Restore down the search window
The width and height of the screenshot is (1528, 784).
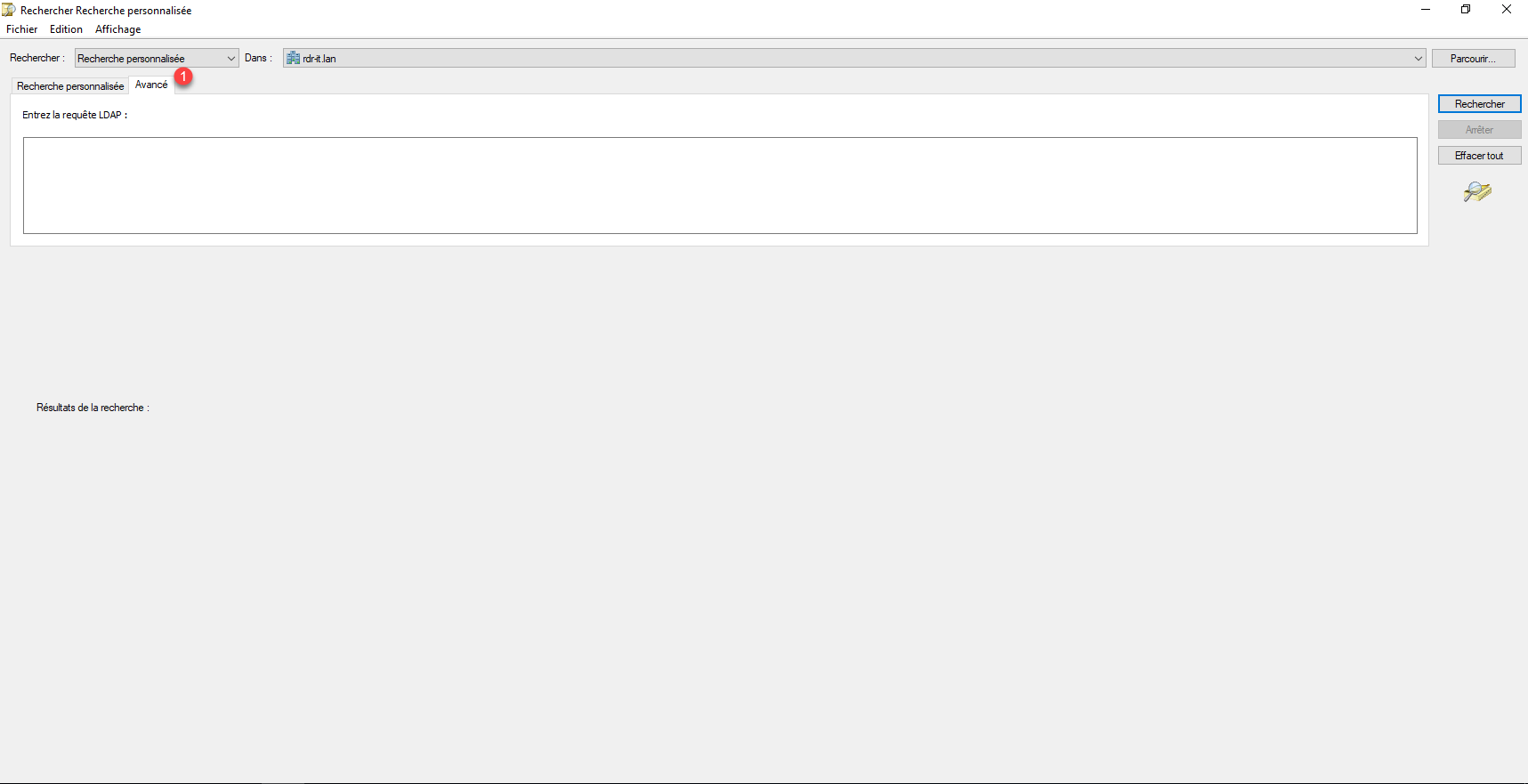click(x=1466, y=10)
